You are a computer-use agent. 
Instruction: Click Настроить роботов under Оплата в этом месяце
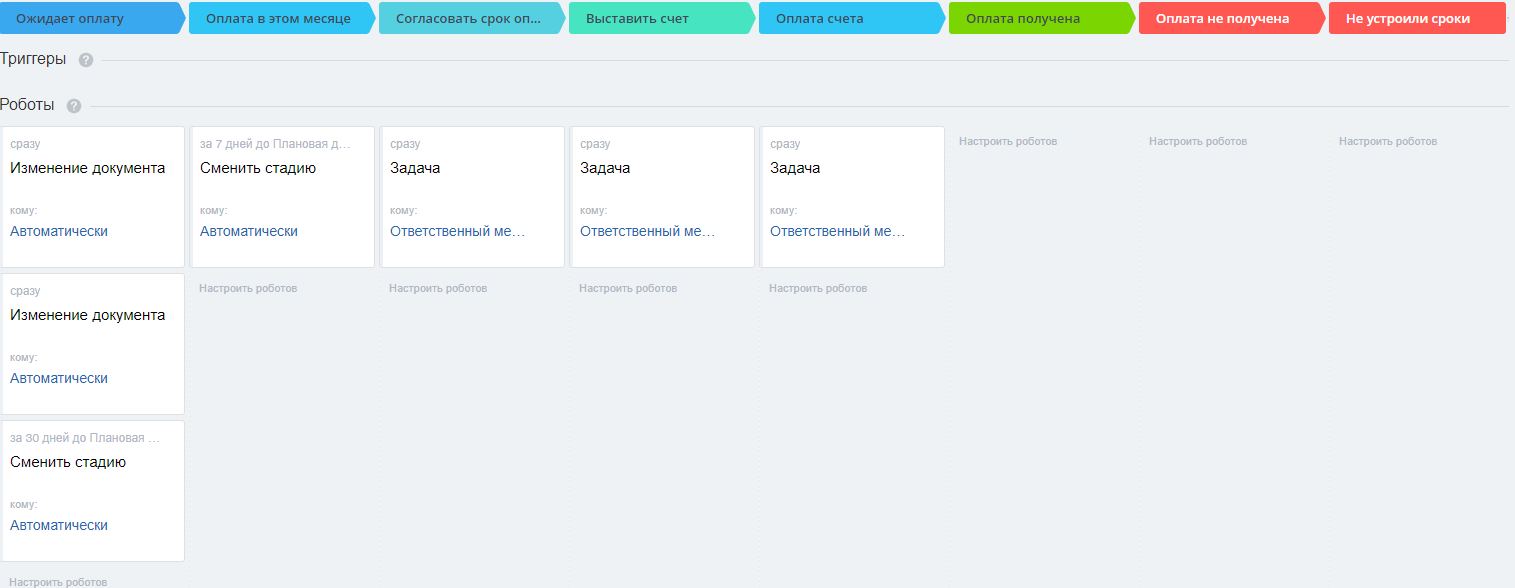[x=248, y=288]
